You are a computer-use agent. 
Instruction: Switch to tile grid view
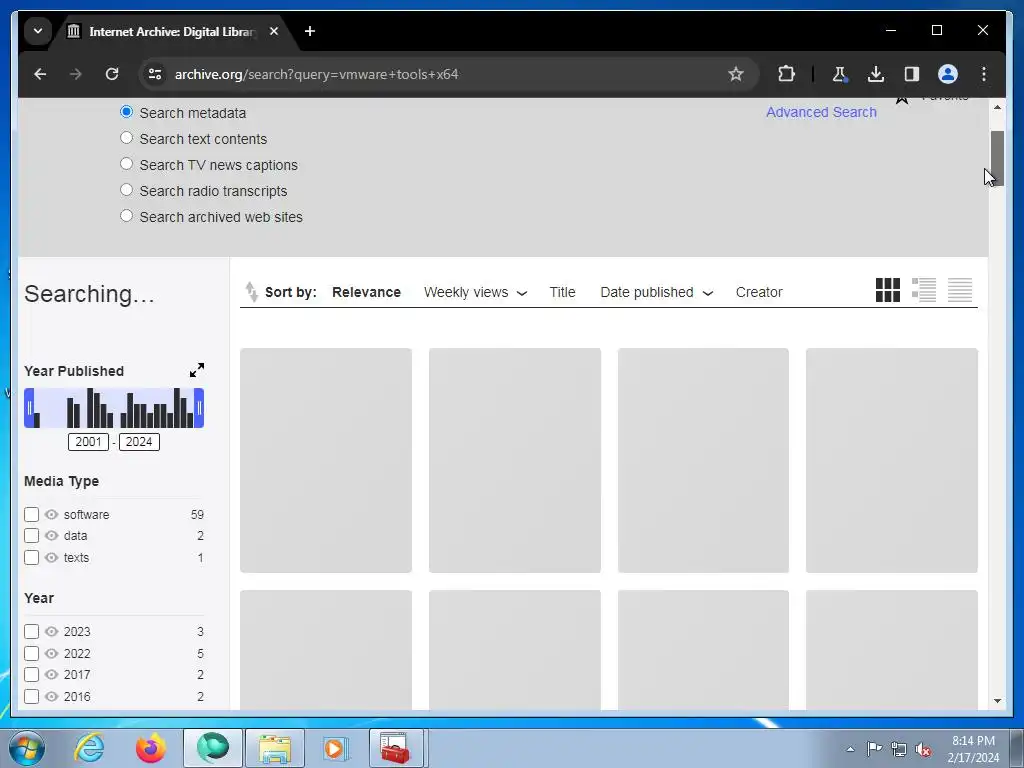click(x=888, y=290)
